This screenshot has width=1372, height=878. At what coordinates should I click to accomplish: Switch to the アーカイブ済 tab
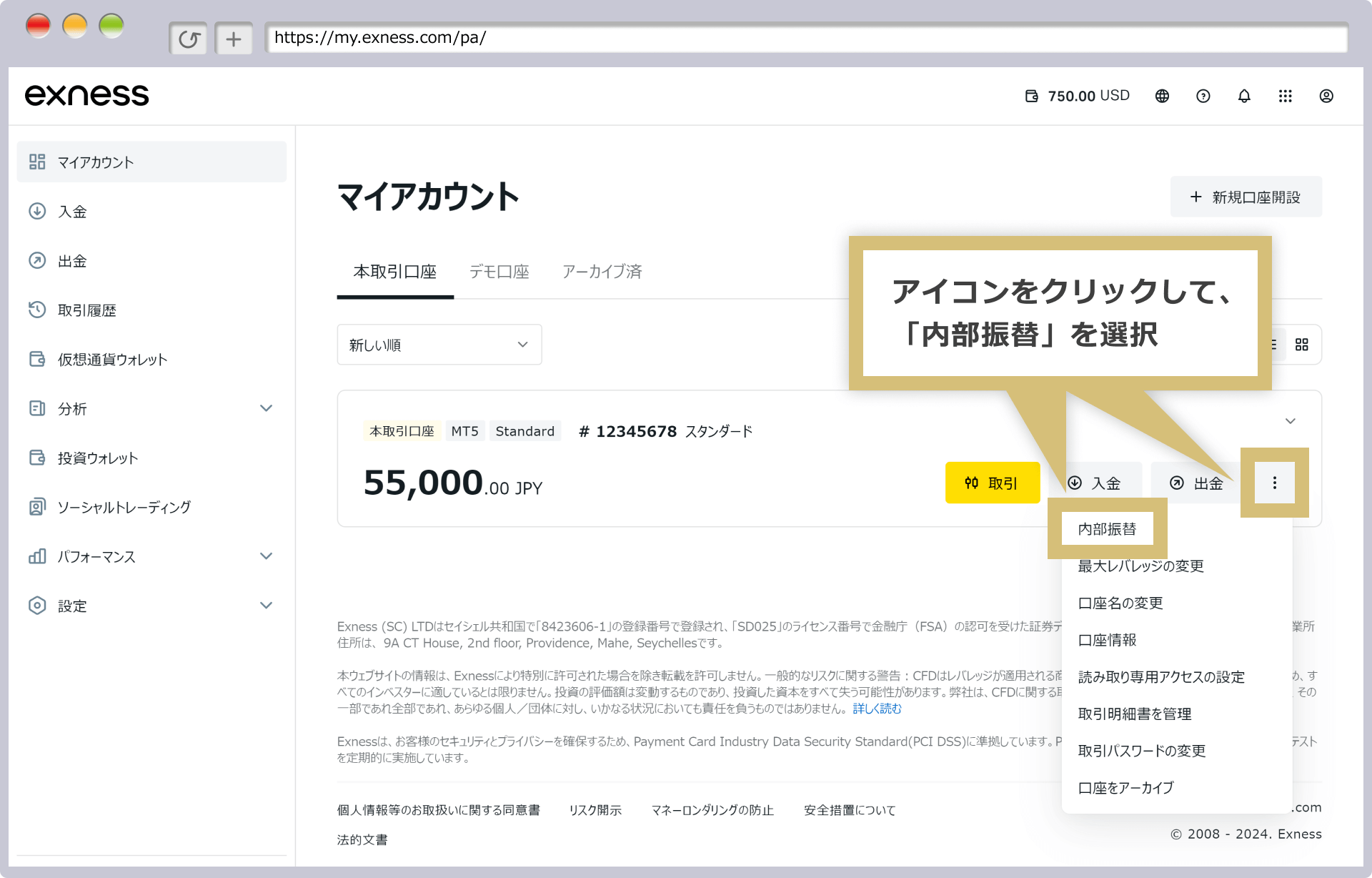point(602,272)
